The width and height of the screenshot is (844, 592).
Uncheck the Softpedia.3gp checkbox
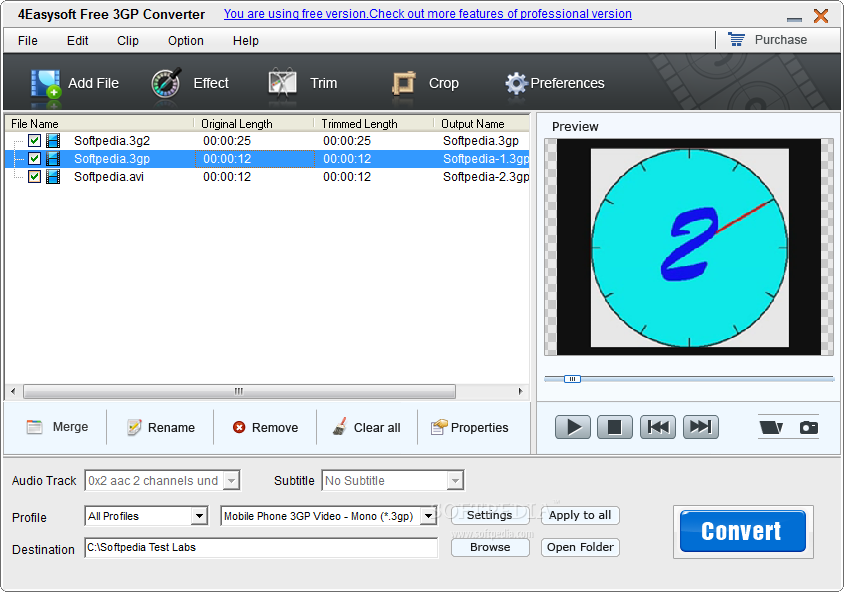tap(34, 159)
